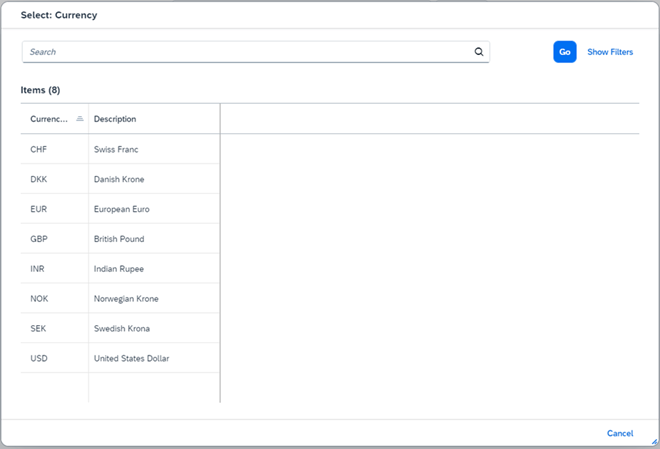Choose the EUR currency code
The width and height of the screenshot is (660, 449).
point(38,209)
